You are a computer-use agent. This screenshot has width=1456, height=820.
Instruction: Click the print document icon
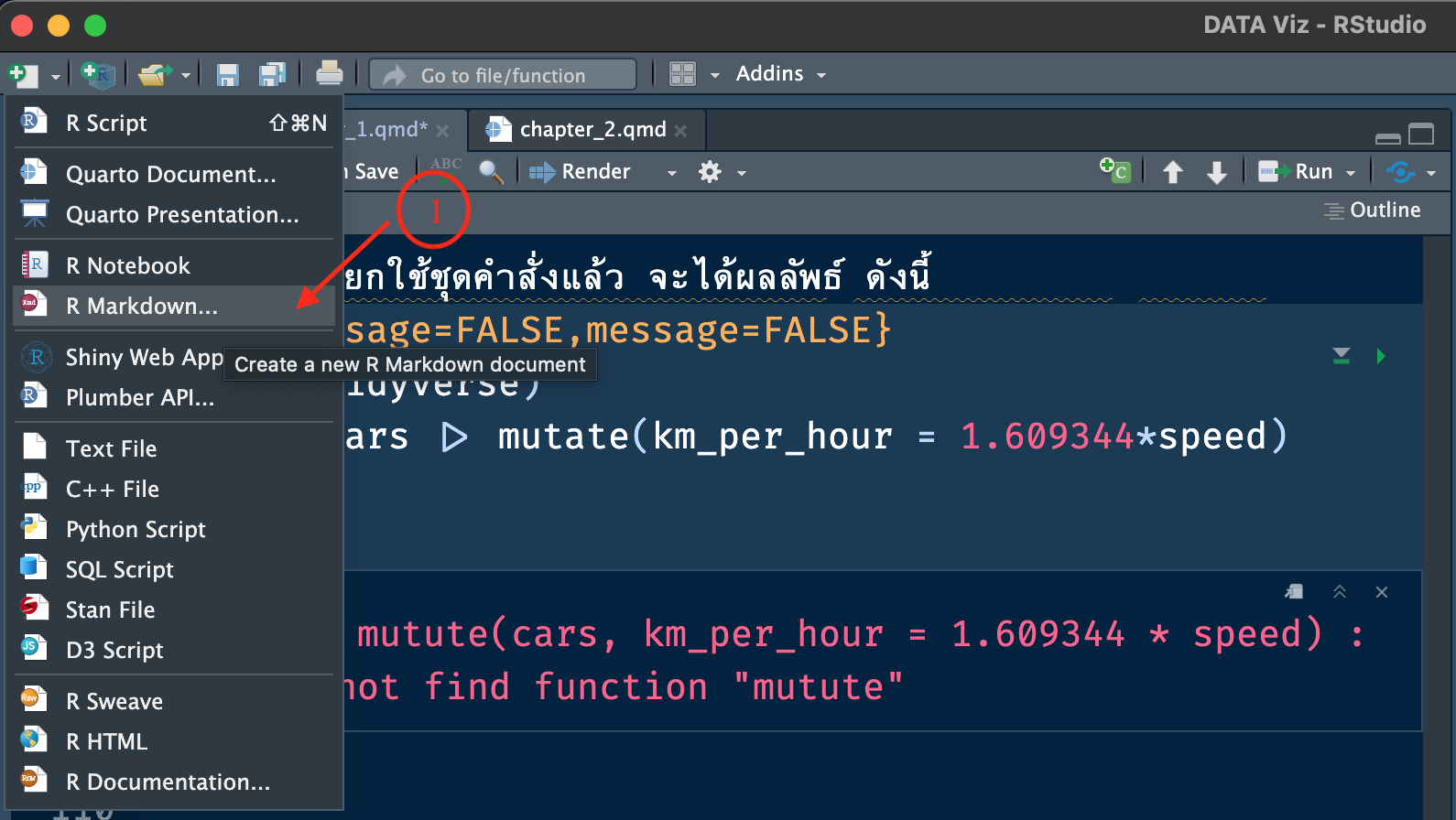tap(329, 73)
